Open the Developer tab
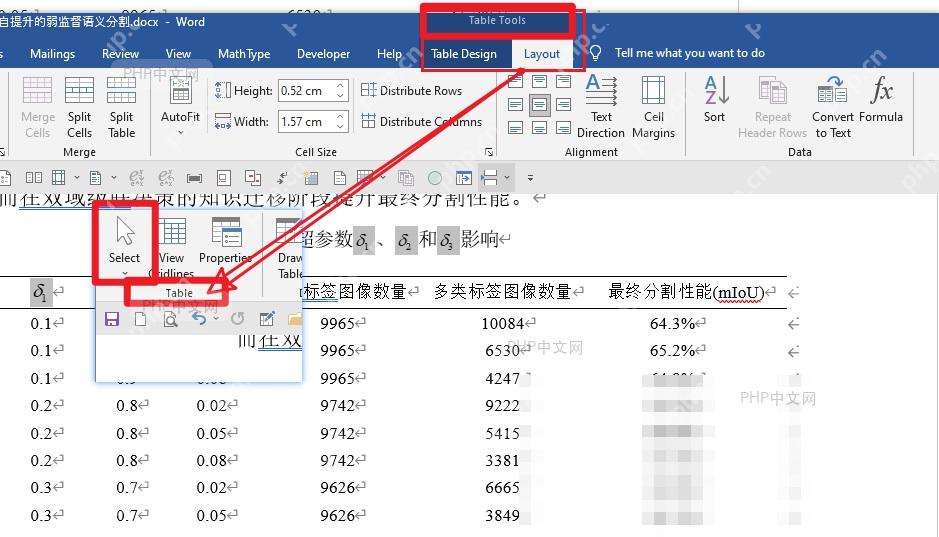The height and width of the screenshot is (537, 939). (x=323, y=54)
